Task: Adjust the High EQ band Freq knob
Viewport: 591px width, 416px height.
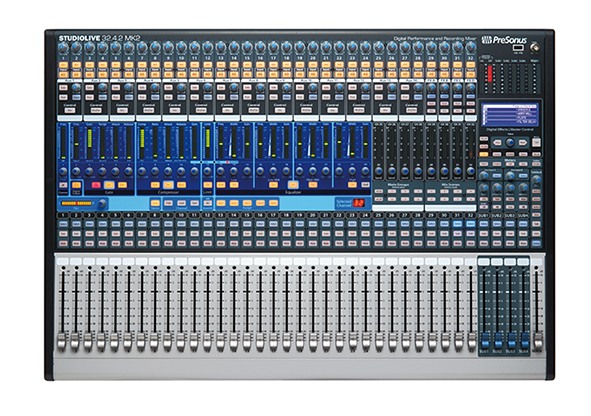Action: point(339,171)
